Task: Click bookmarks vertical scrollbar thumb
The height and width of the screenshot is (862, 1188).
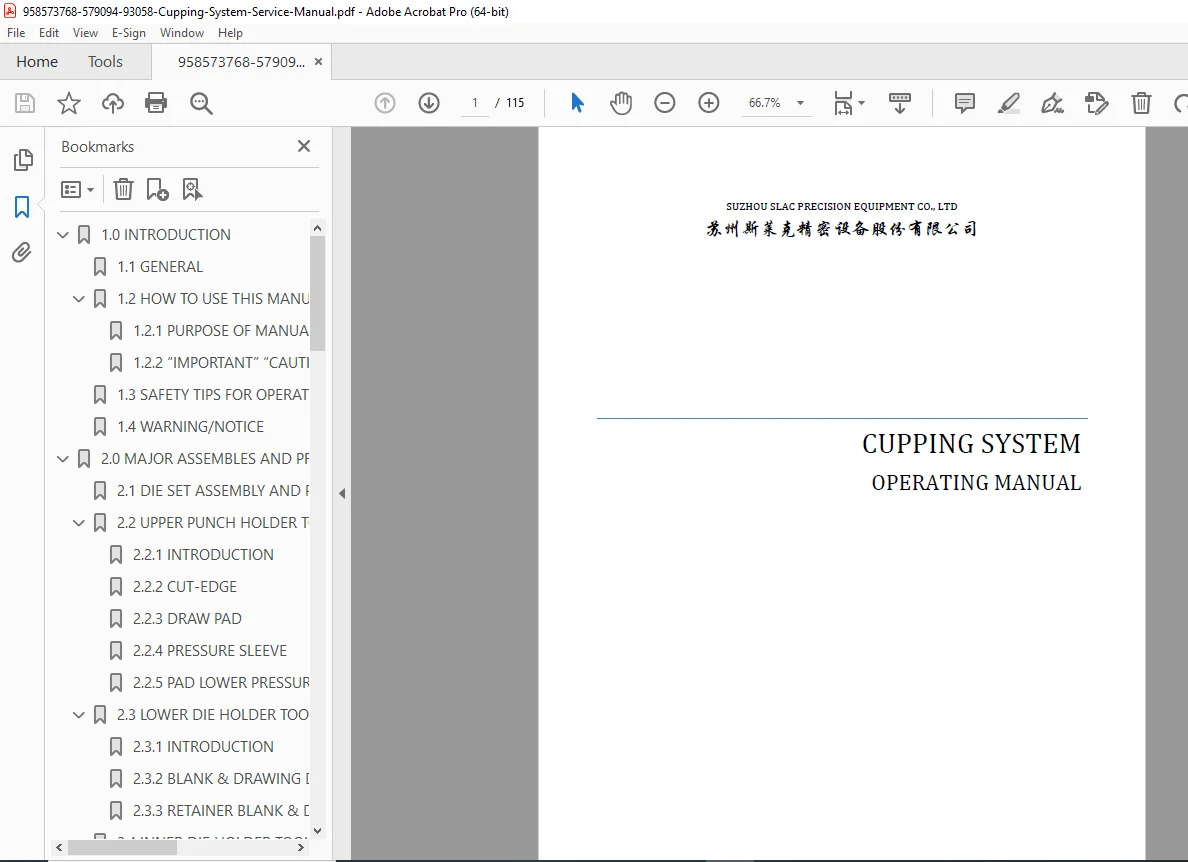Action: [x=317, y=294]
